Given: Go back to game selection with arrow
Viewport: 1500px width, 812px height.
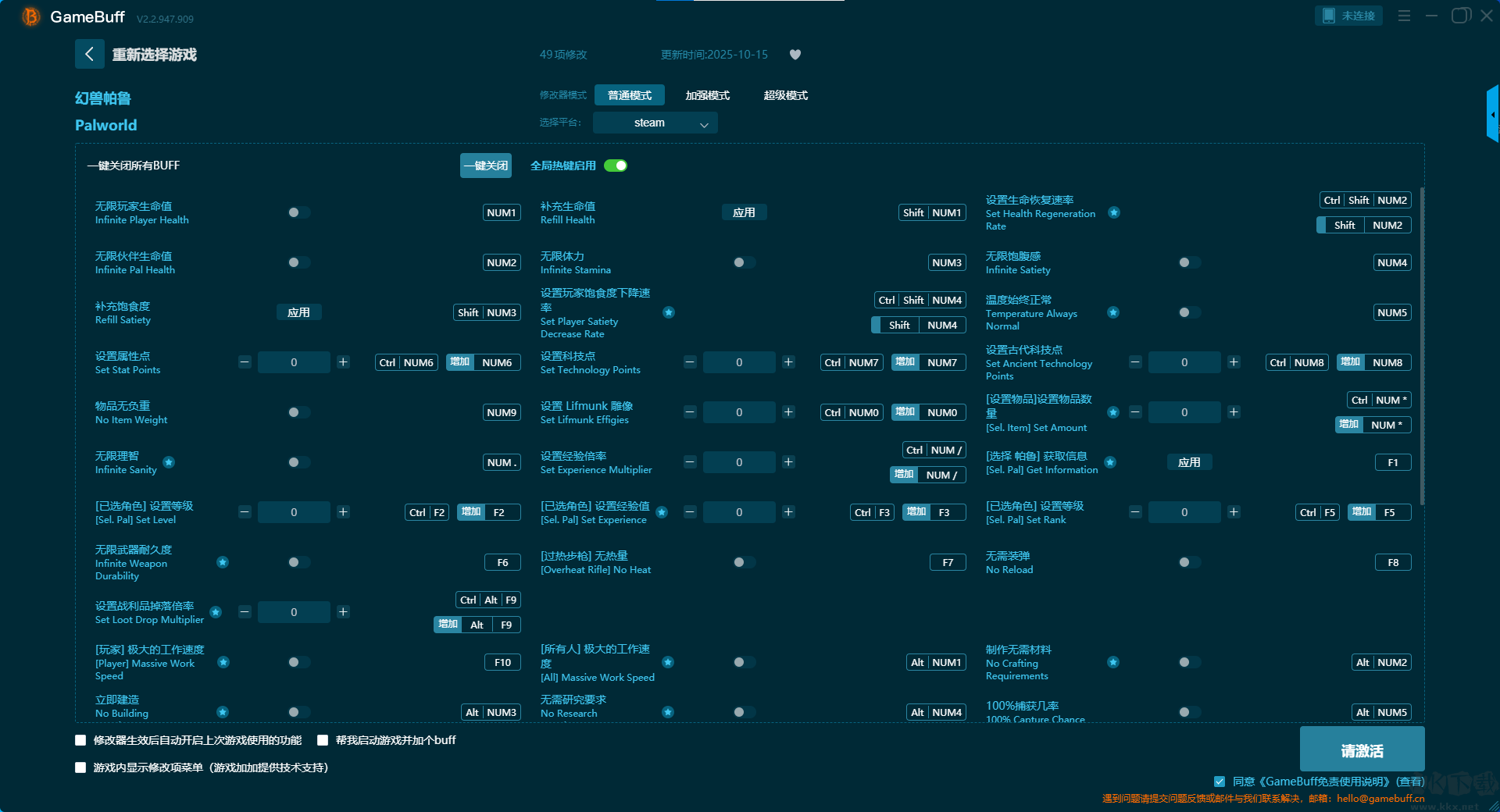Looking at the screenshot, I should click(x=89, y=54).
